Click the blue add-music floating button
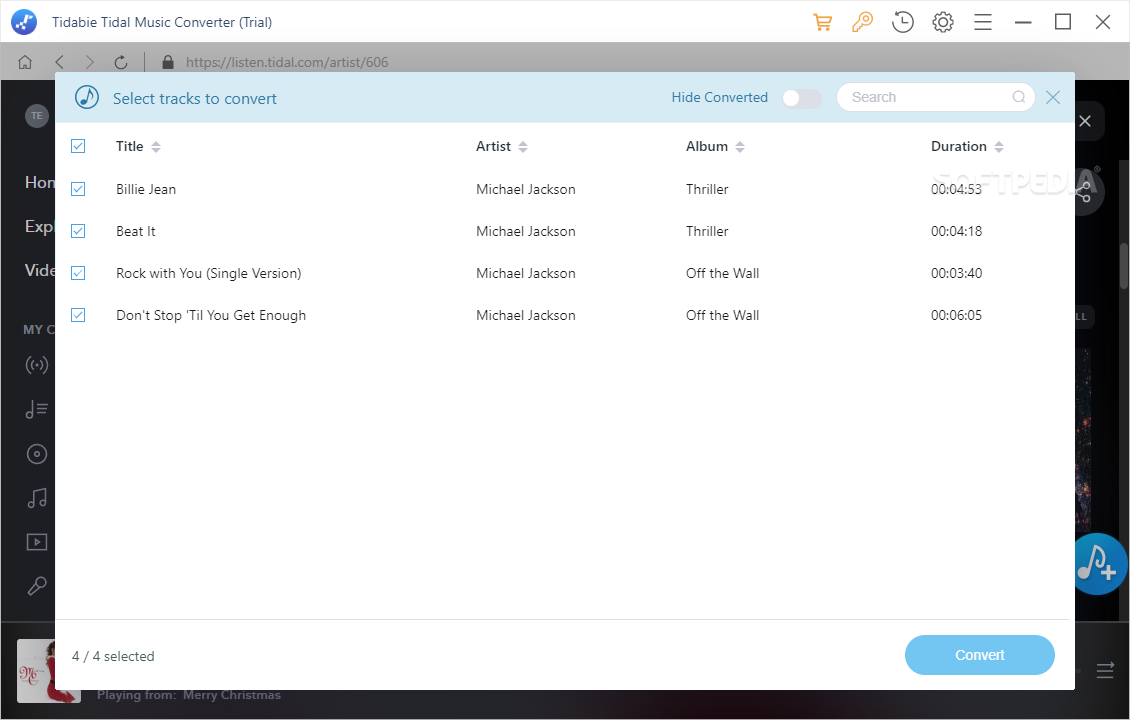The width and height of the screenshot is (1130, 720). tap(1100, 564)
